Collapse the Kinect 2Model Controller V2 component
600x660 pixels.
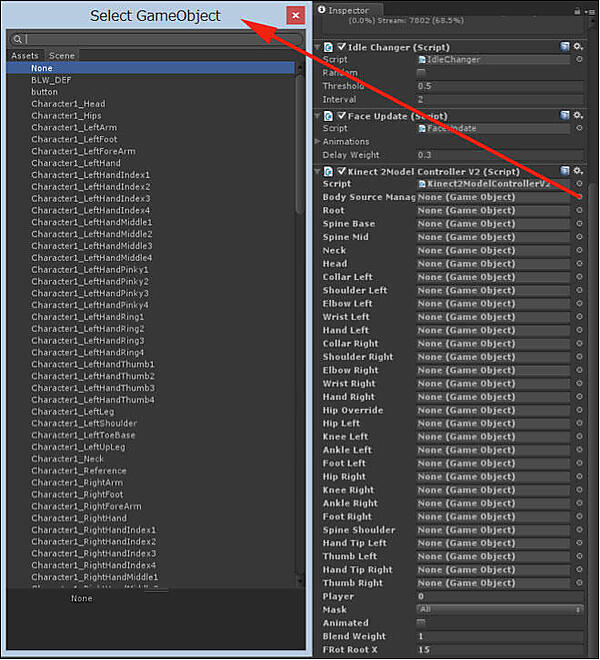(x=318, y=171)
